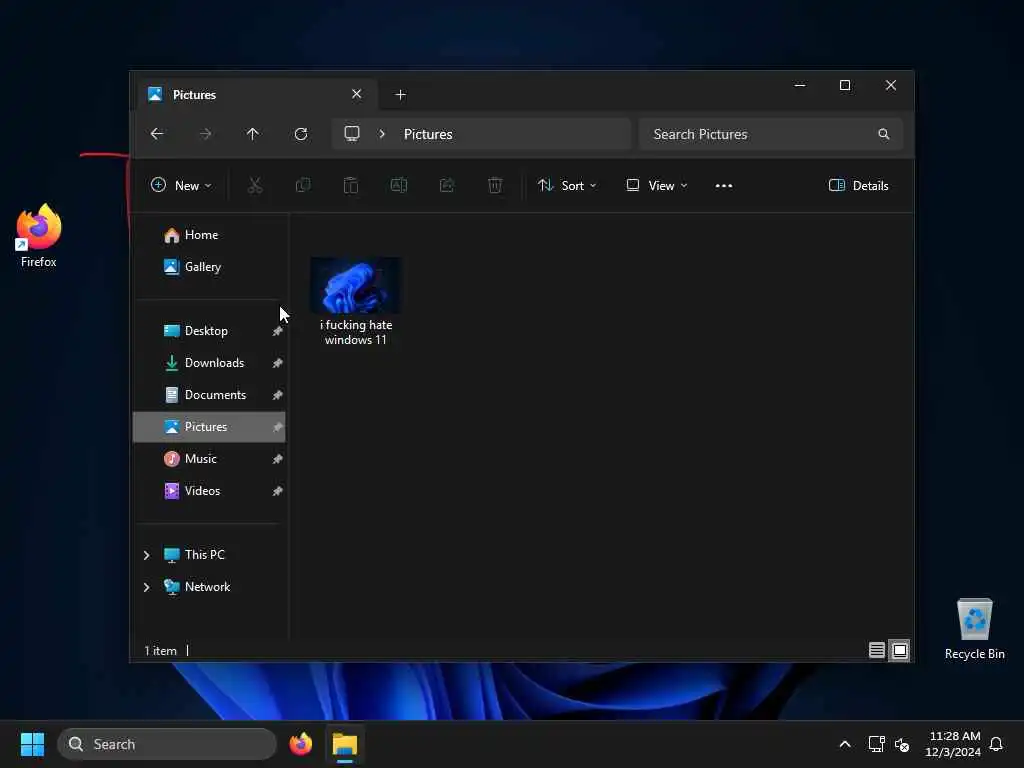
Task: Click pin icon next to Pictures
Action: 278,427
